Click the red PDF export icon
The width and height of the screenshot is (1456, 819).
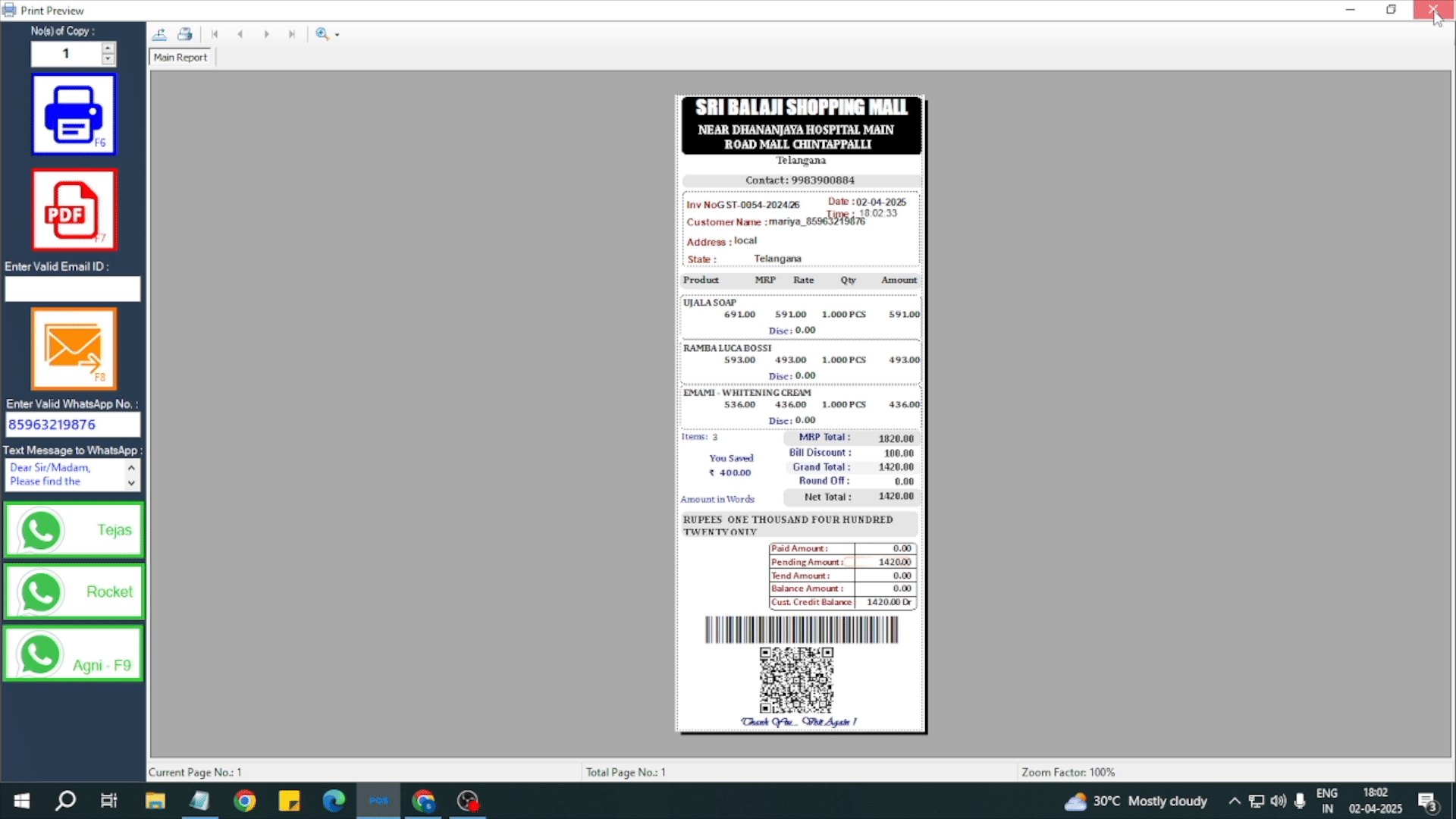pos(74,209)
